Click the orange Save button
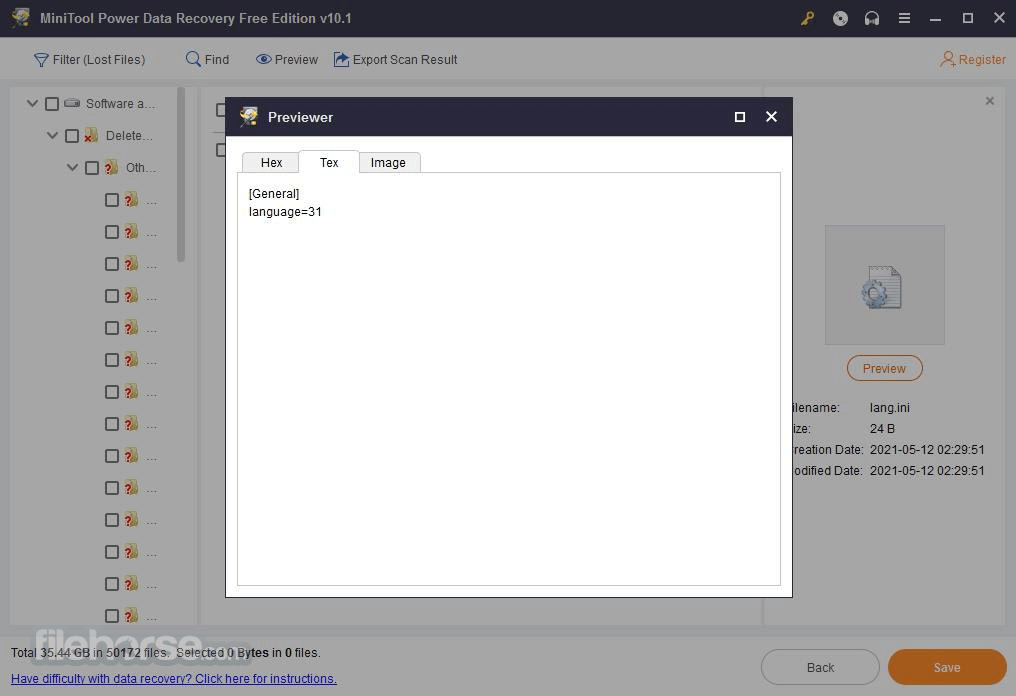 click(947, 667)
